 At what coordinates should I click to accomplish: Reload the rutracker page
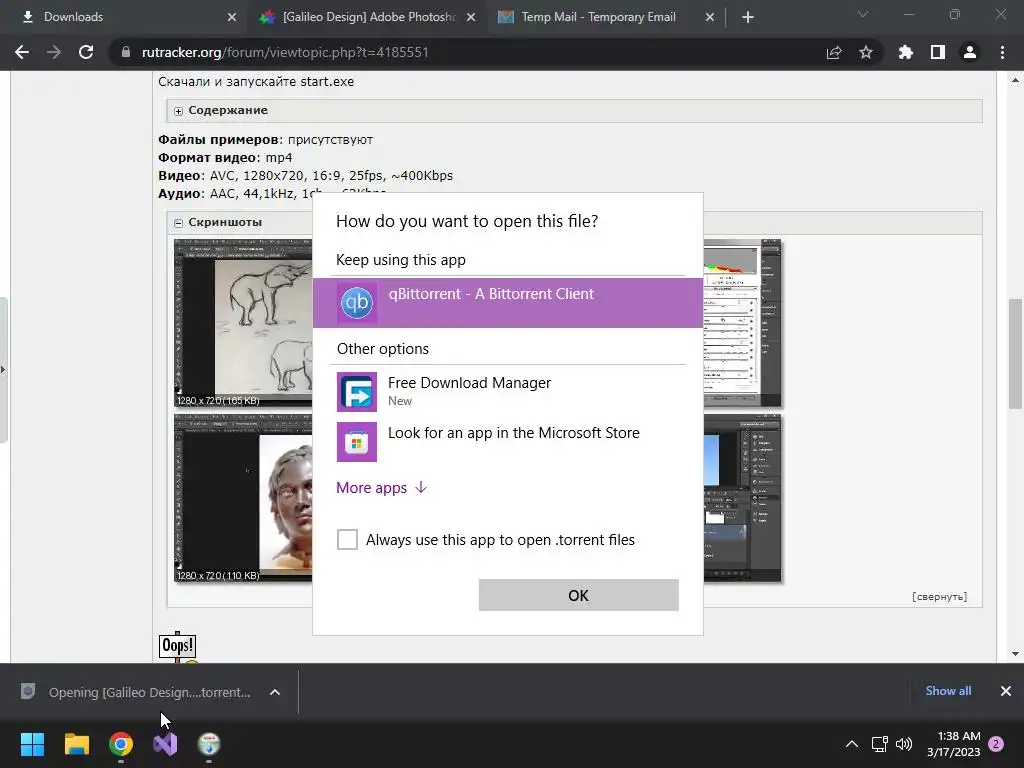86,52
